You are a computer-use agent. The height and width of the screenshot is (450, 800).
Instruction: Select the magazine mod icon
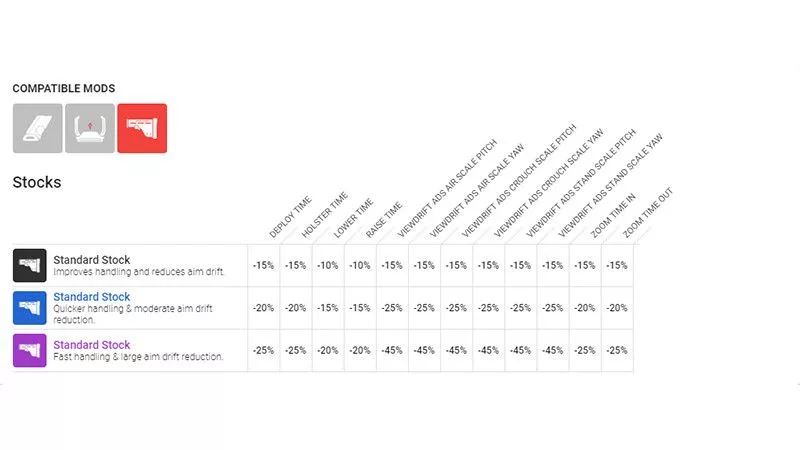[37, 129]
